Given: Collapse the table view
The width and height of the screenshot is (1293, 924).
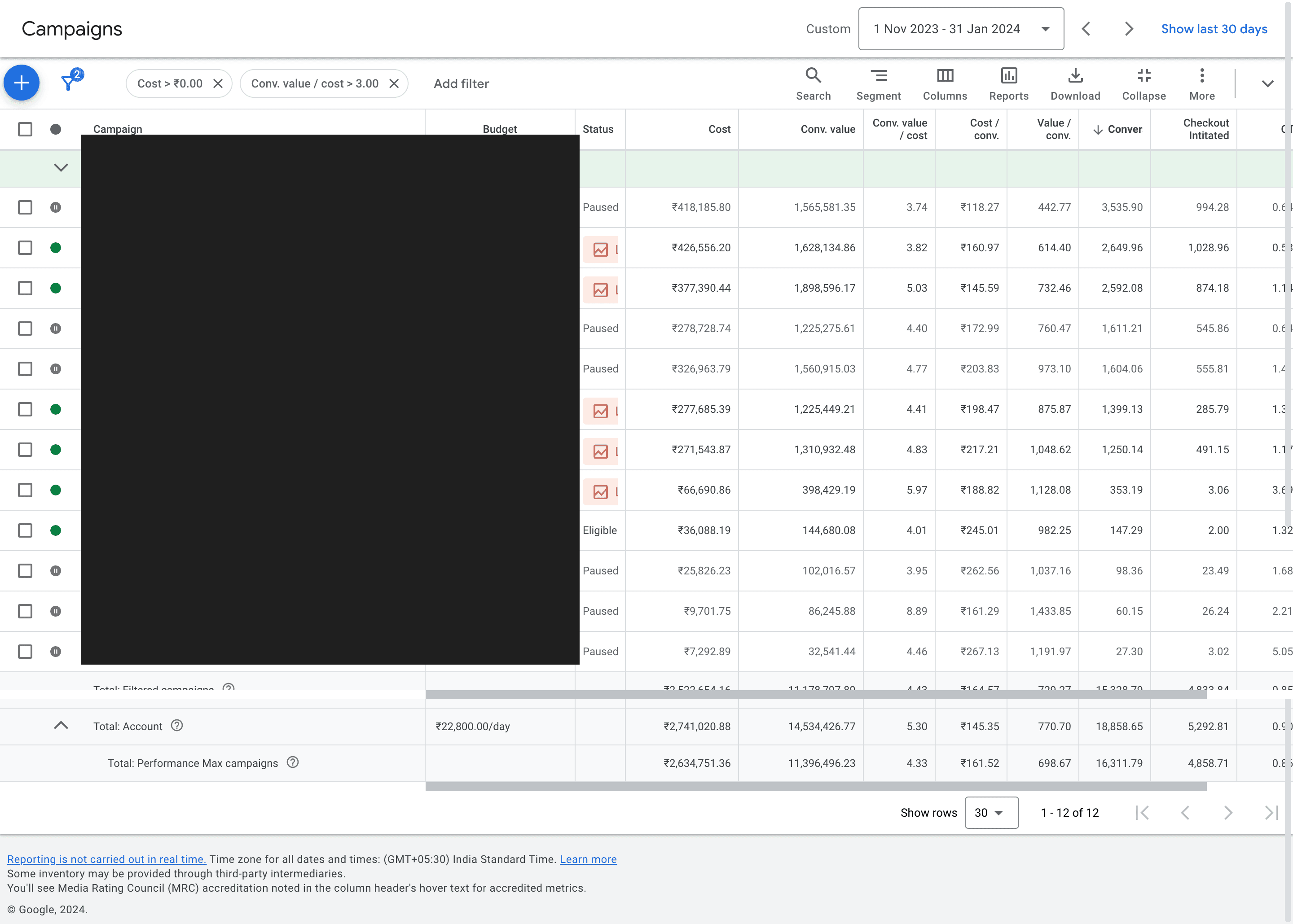Looking at the screenshot, I should pyautogui.click(x=1144, y=83).
